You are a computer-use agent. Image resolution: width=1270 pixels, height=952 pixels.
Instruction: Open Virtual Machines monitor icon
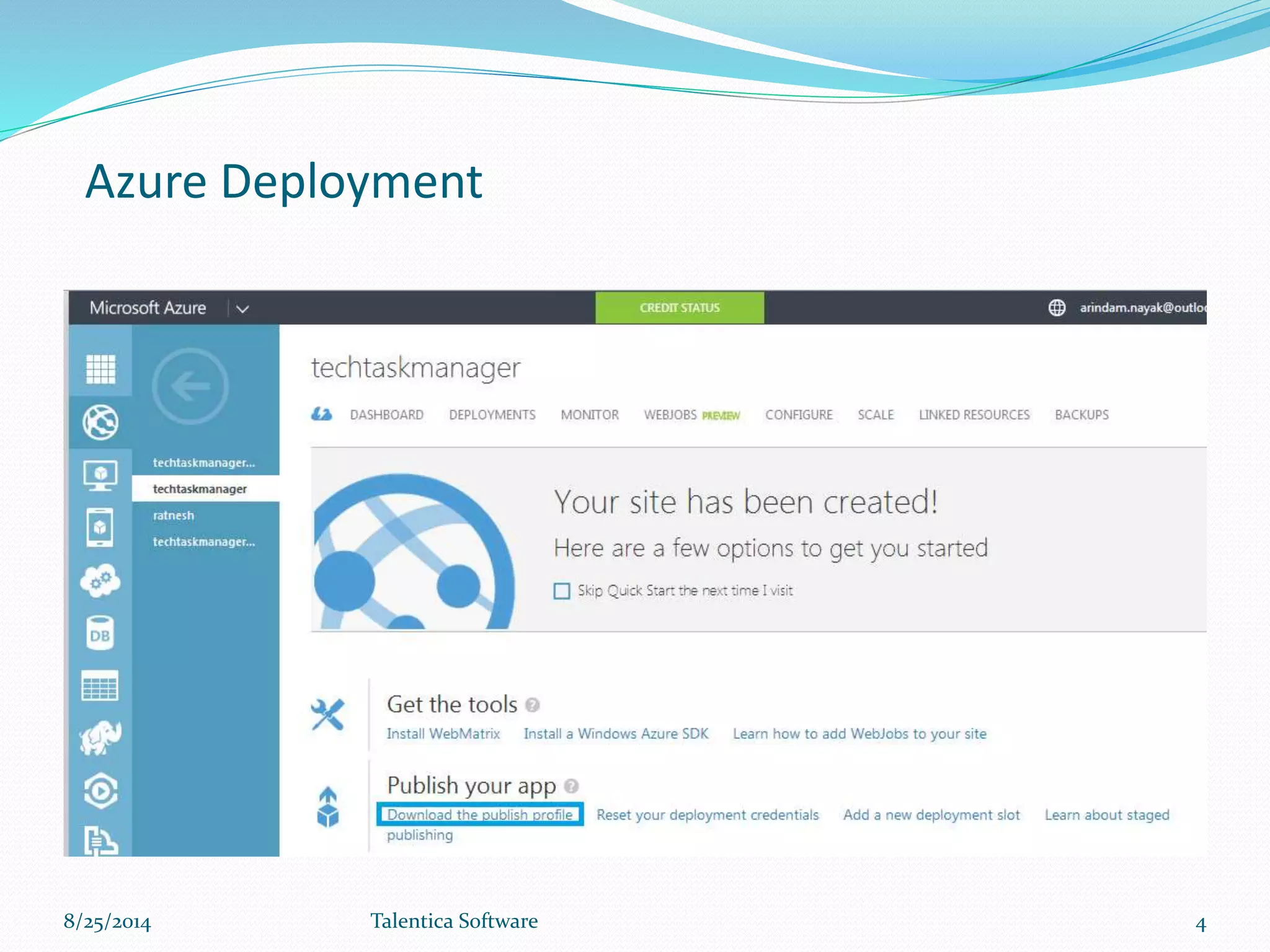tap(100, 475)
